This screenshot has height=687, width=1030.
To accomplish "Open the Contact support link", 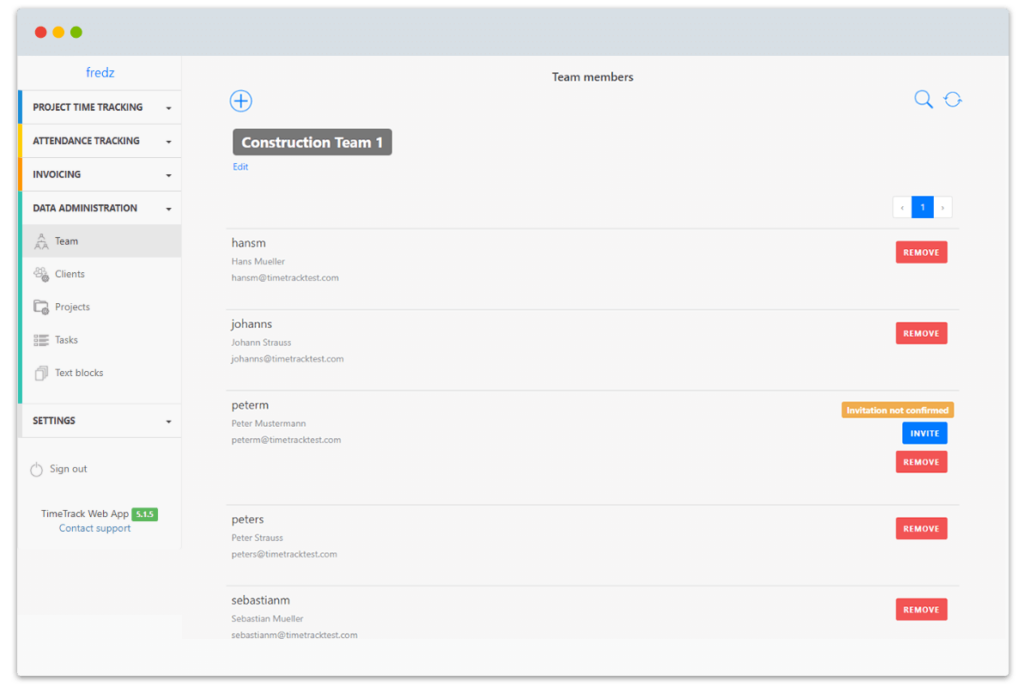I will click(95, 528).
